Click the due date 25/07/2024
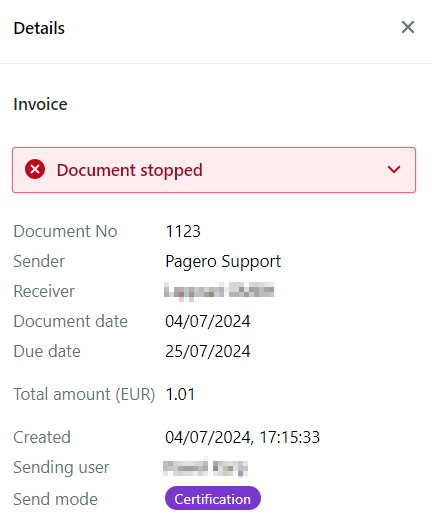This screenshot has height=527, width=432. pos(207,352)
